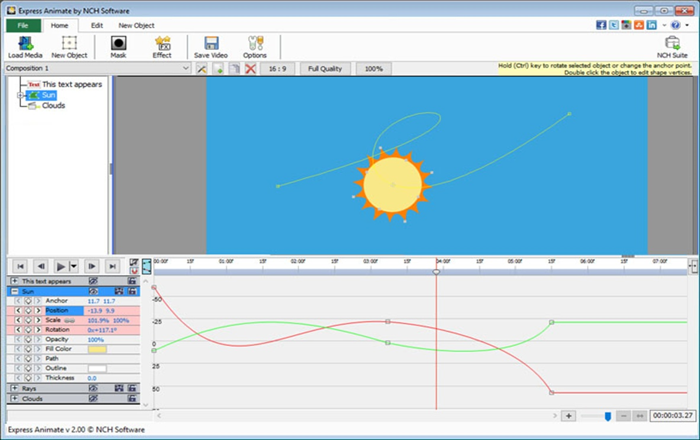Screen dimensions: 700x440
Task: Open the Help question mark icon
Action: pyautogui.click(x=675, y=25)
